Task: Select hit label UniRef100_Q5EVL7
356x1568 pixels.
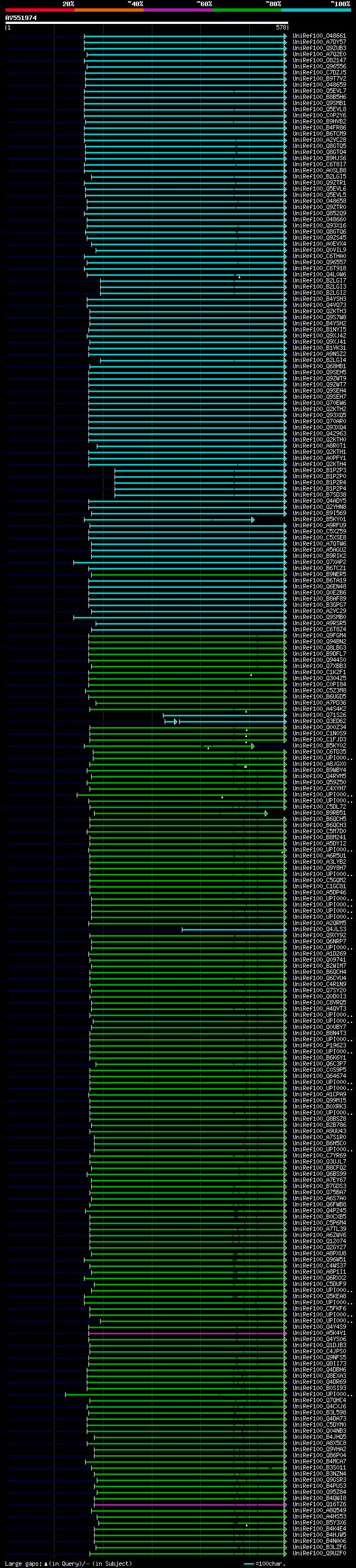Action: (319, 91)
